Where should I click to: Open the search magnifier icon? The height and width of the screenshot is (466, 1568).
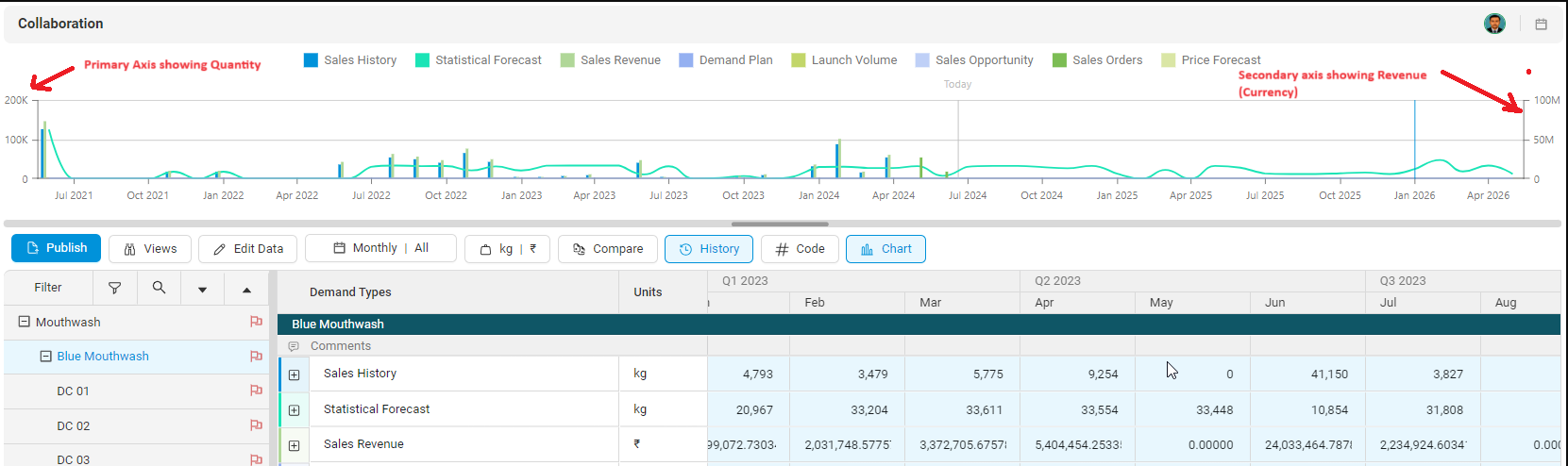[x=159, y=288]
